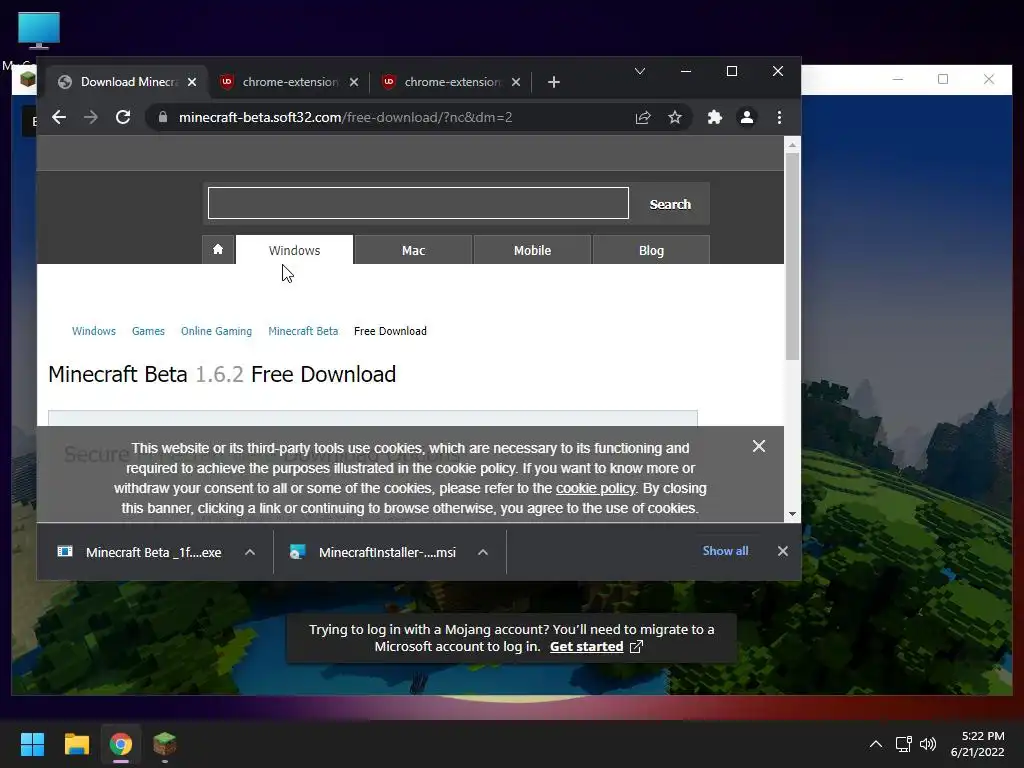Open the tab search chevron
1024x768 pixels.
point(640,71)
